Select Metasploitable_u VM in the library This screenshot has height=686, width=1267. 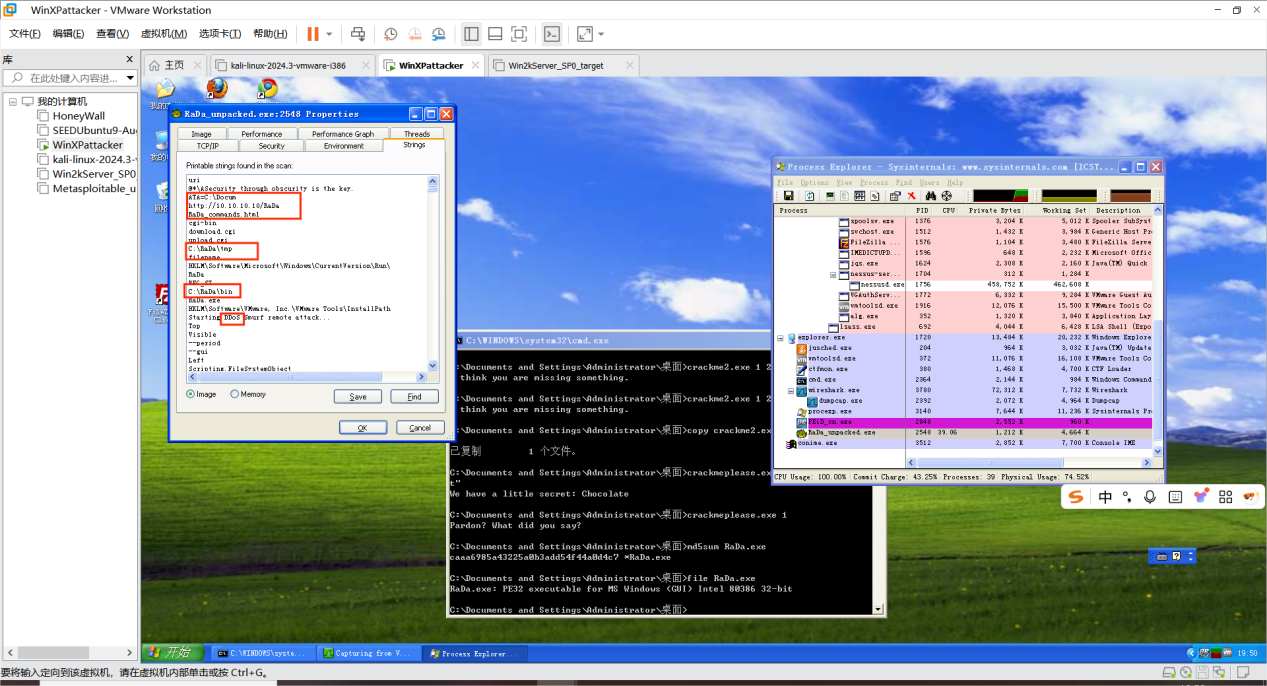pyautogui.click(x=86, y=188)
